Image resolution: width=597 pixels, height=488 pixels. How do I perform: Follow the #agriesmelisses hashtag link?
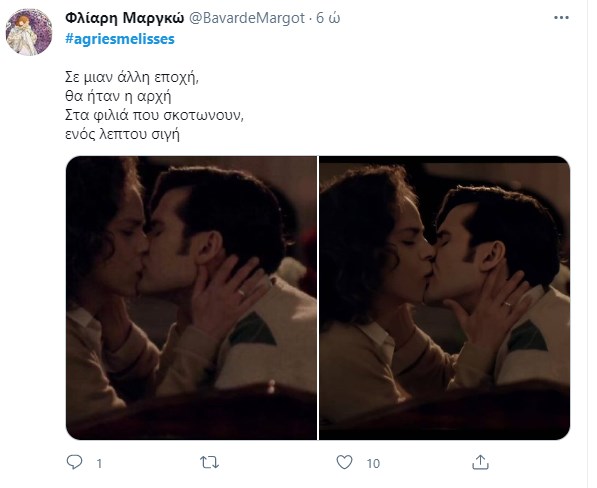point(120,39)
